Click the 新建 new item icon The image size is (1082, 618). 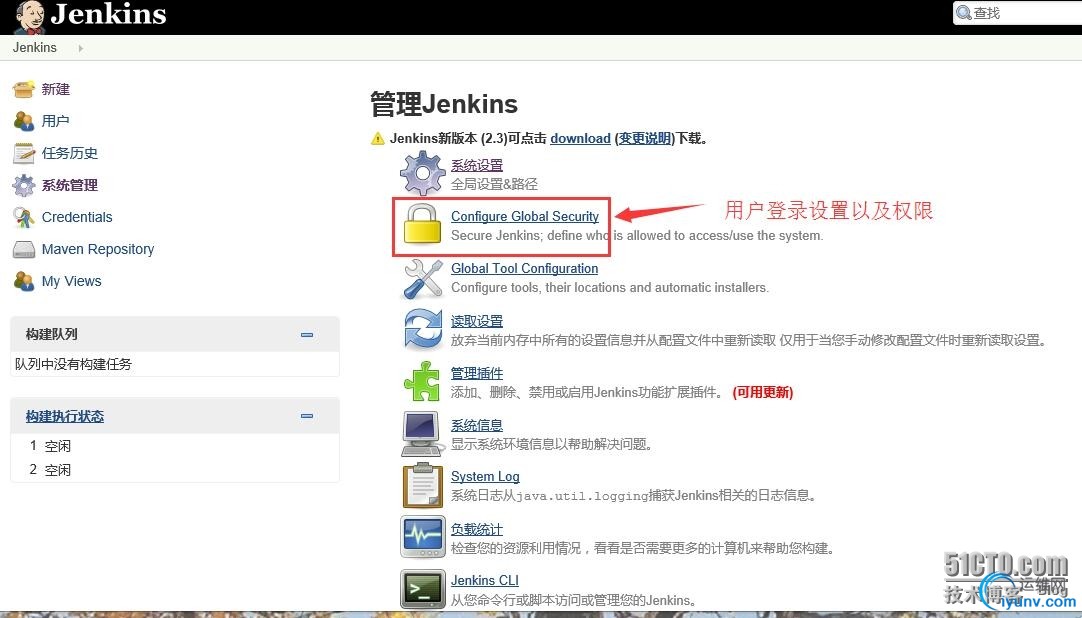tap(23, 89)
